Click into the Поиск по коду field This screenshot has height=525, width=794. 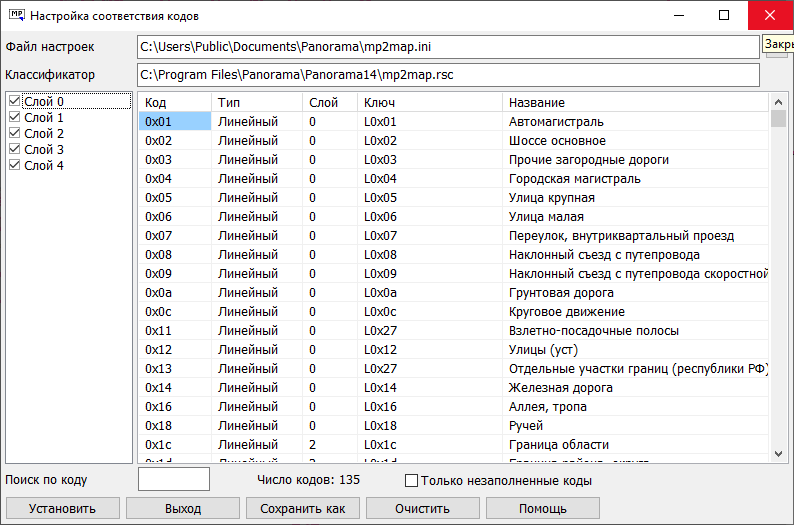click(173, 479)
